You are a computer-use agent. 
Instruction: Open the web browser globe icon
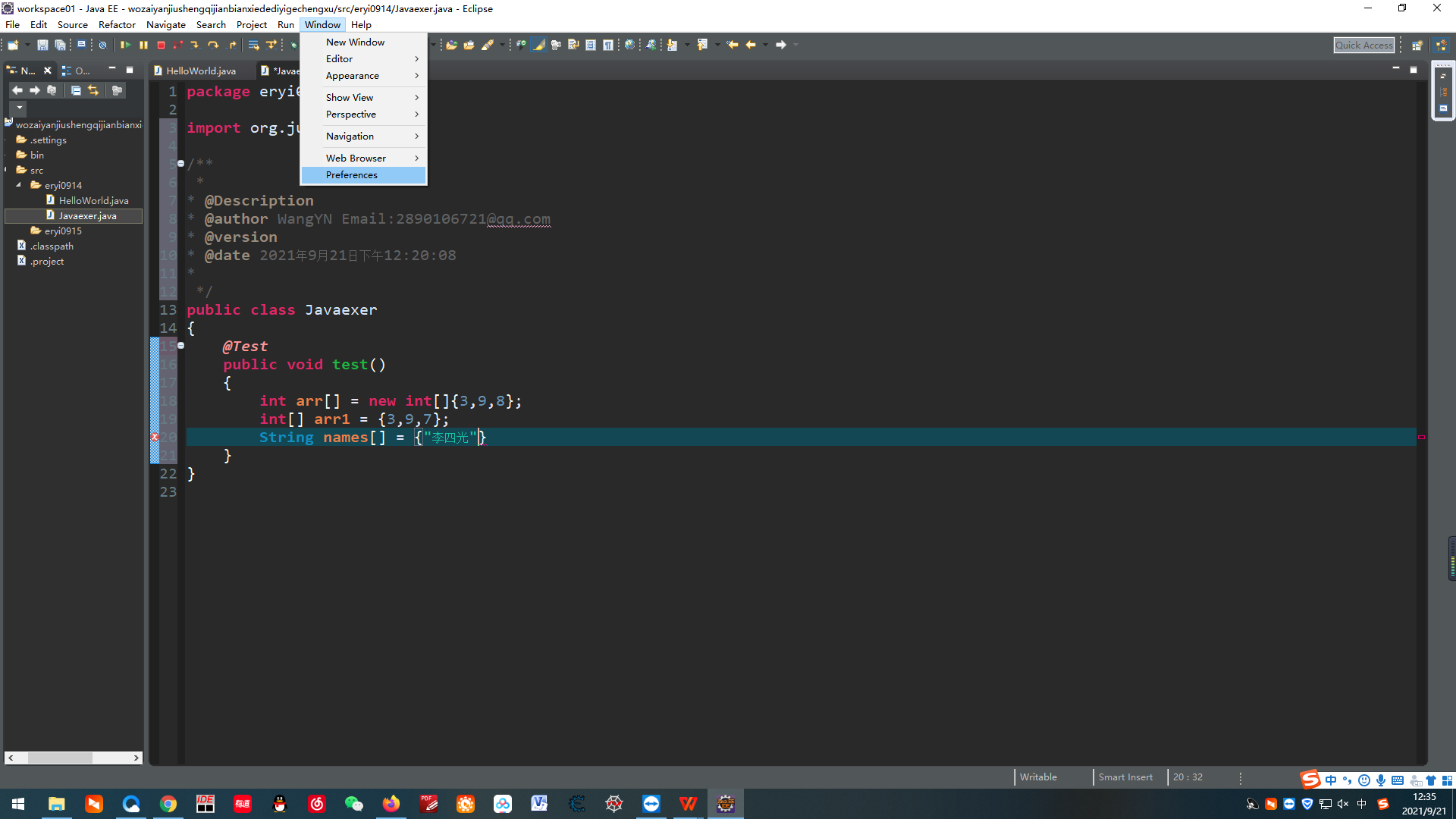[x=629, y=45]
